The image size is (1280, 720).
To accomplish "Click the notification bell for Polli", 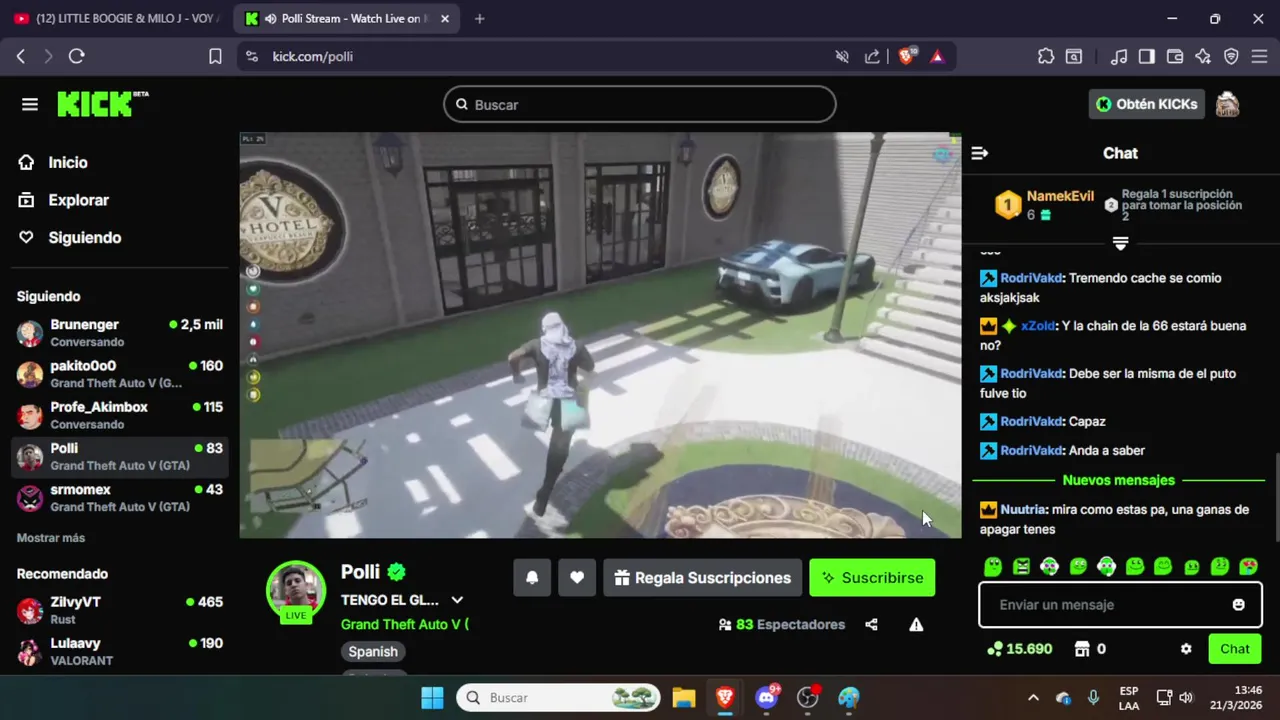I will [x=532, y=578].
